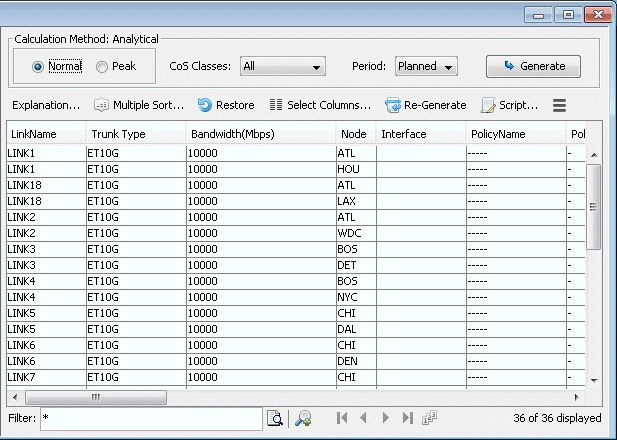617x440 pixels.
Task: Sort by the Bandwidth(Mbps) column header
Action: click(x=231, y=134)
